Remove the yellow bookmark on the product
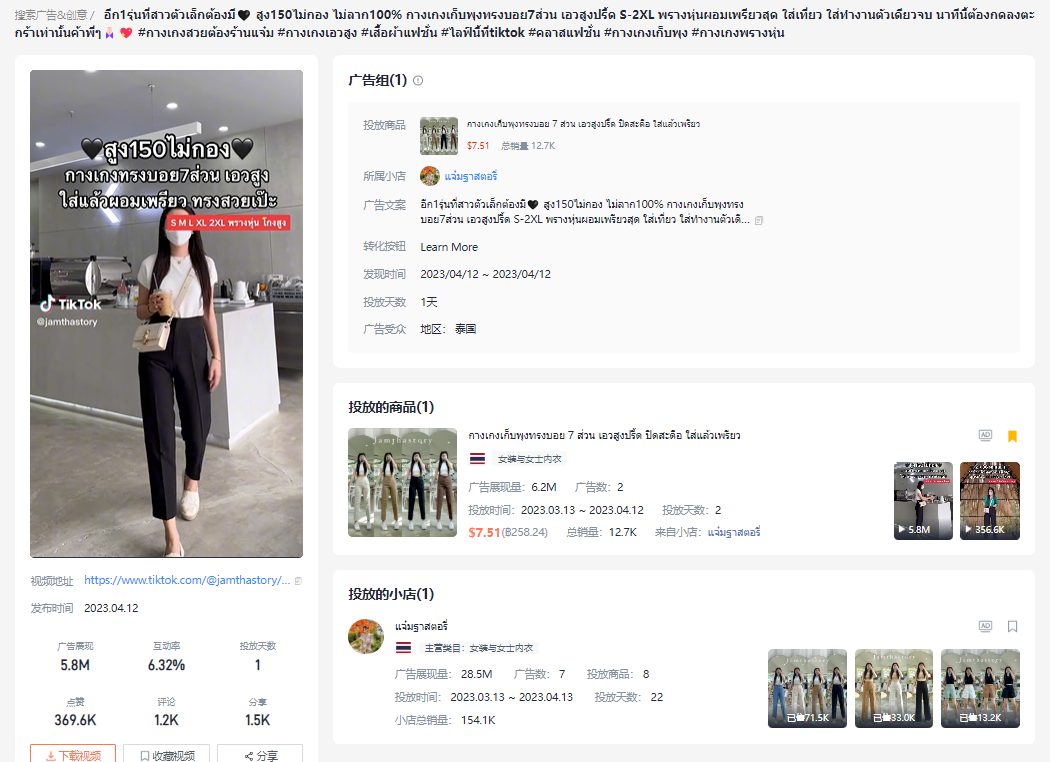This screenshot has height=762, width=1050. coord(1012,436)
